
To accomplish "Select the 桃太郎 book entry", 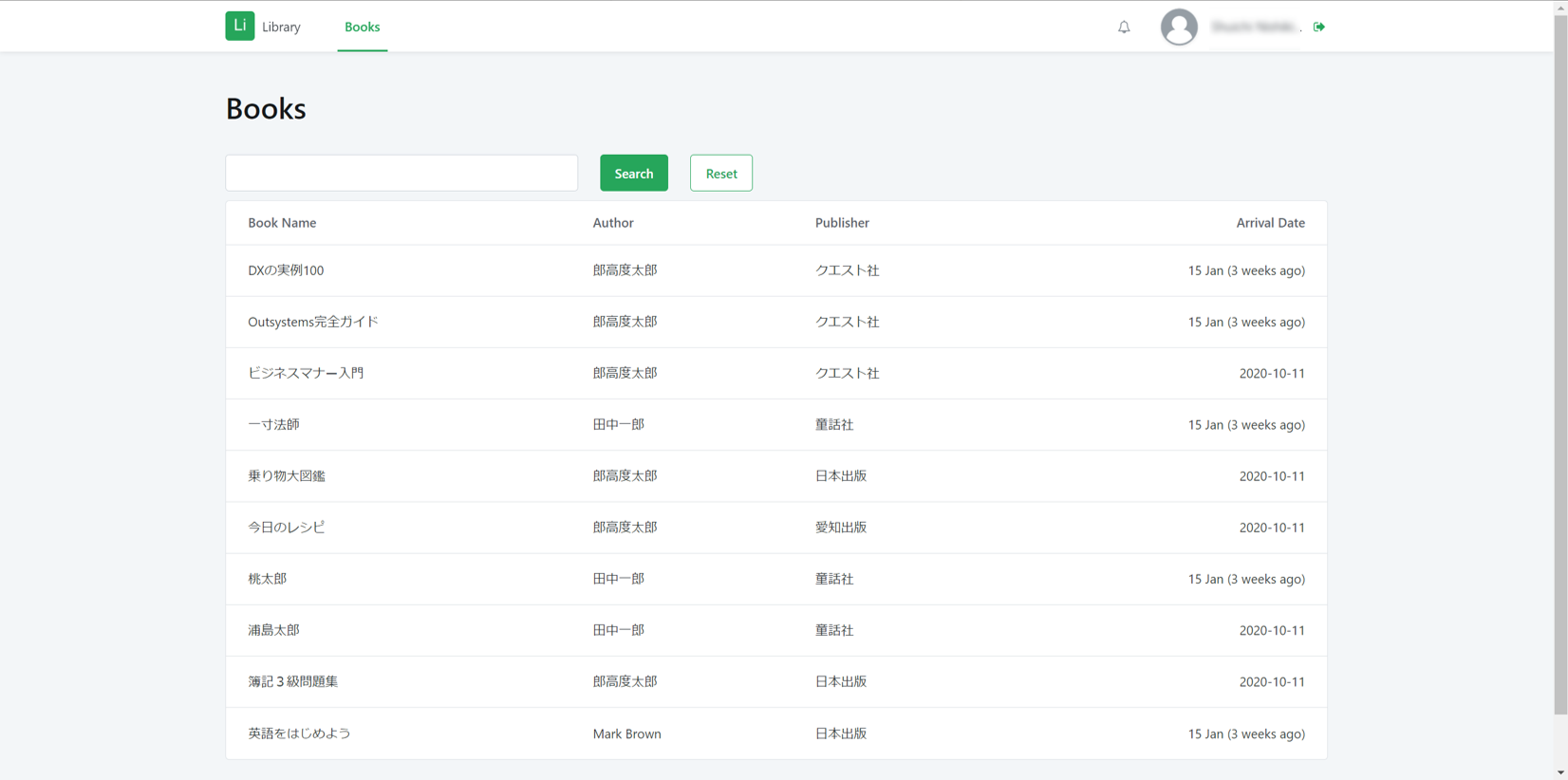I will (776, 579).
